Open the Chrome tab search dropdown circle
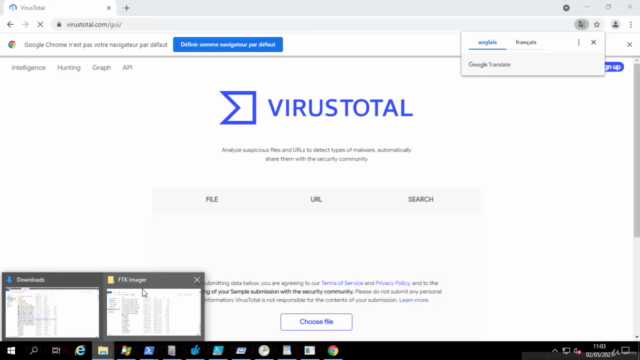This screenshot has width=640, height=360. coord(566,8)
